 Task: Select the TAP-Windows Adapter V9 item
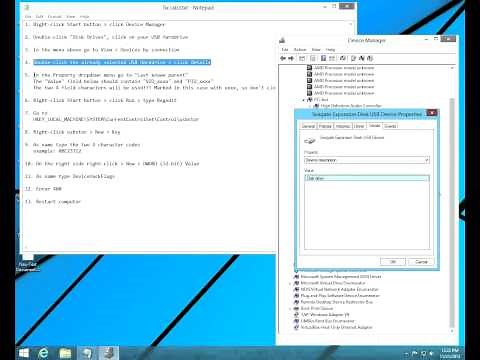pos(325,315)
